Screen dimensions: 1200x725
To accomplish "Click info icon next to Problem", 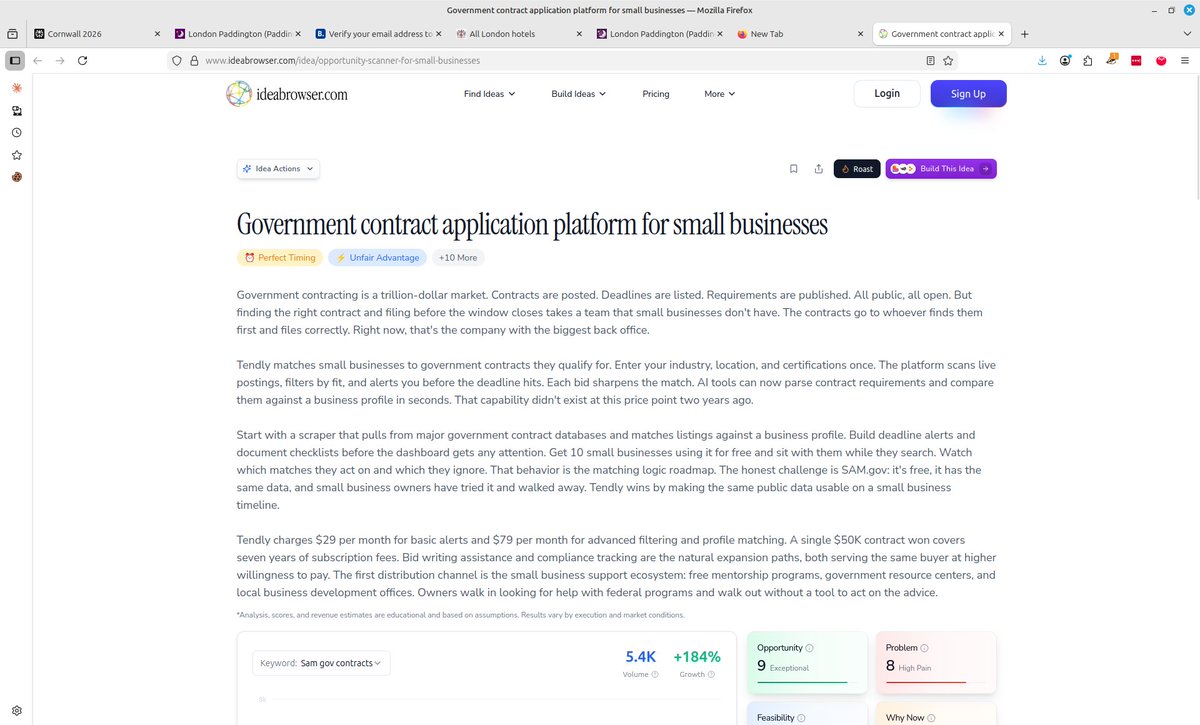I will 924,648.
